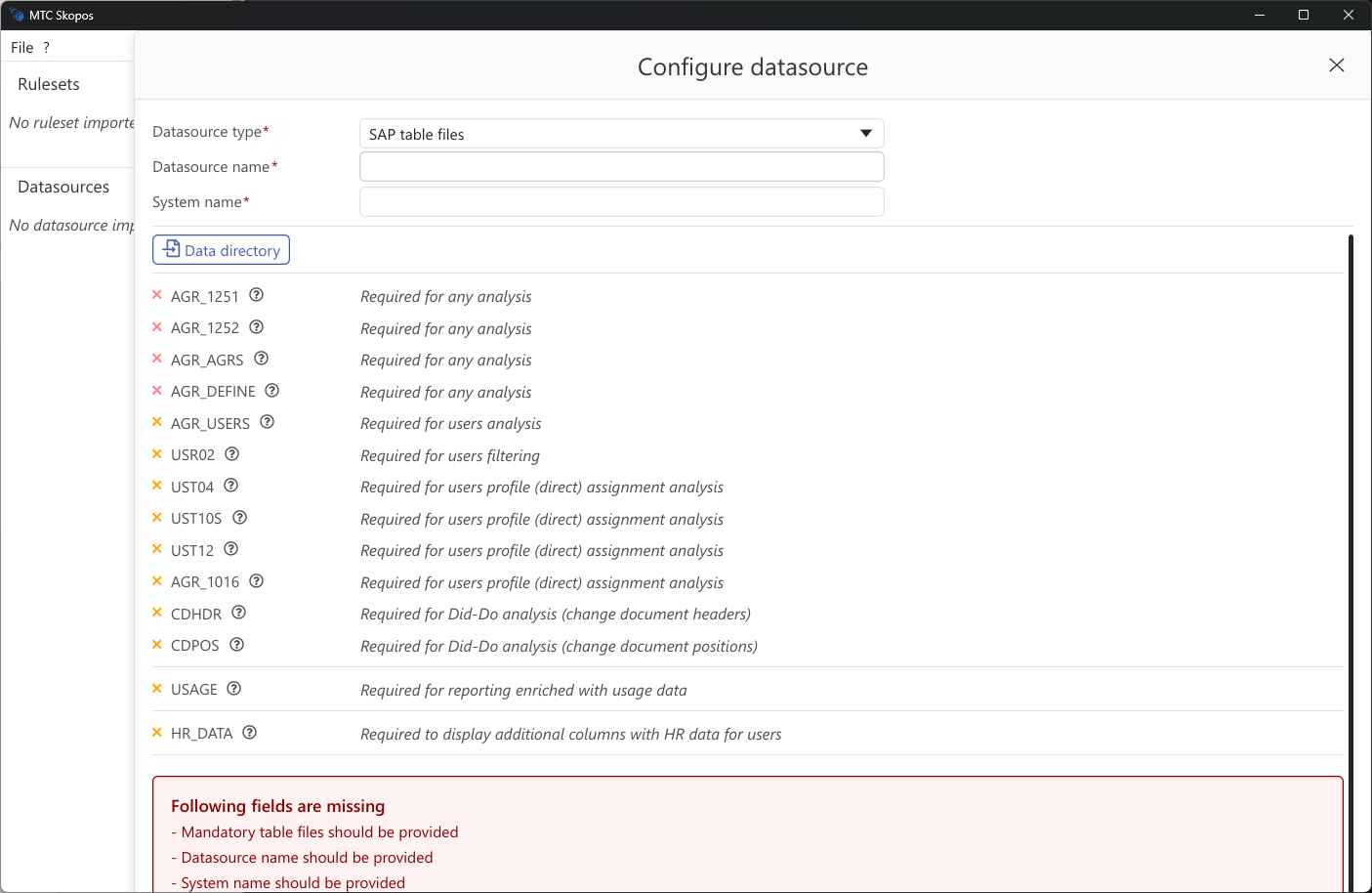Expand the Datasources section in the sidebar
Screen dimensions: 1372x893
coord(63,187)
